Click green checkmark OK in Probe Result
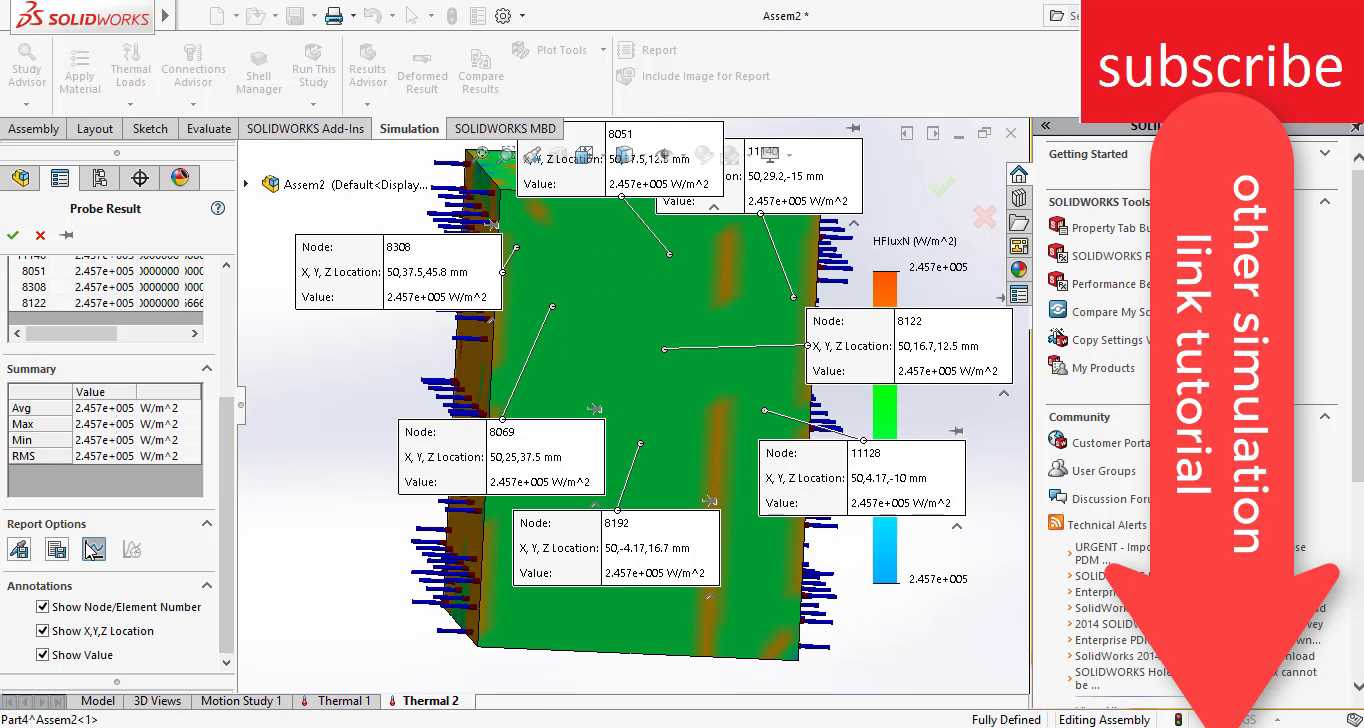Viewport: 1364px width, 728px height. tap(13, 235)
